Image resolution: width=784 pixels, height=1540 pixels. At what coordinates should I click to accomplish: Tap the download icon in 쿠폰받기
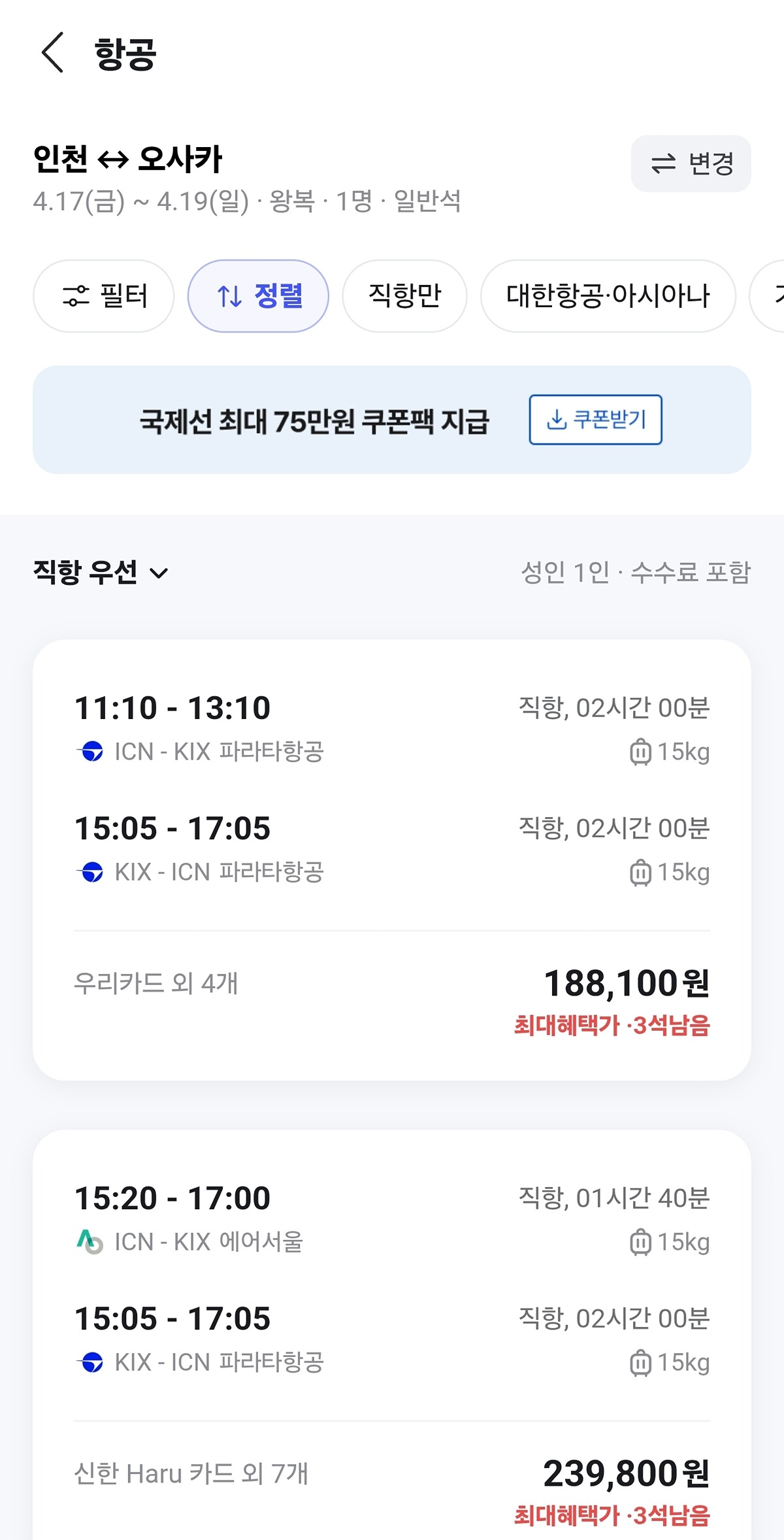[x=556, y=420]
